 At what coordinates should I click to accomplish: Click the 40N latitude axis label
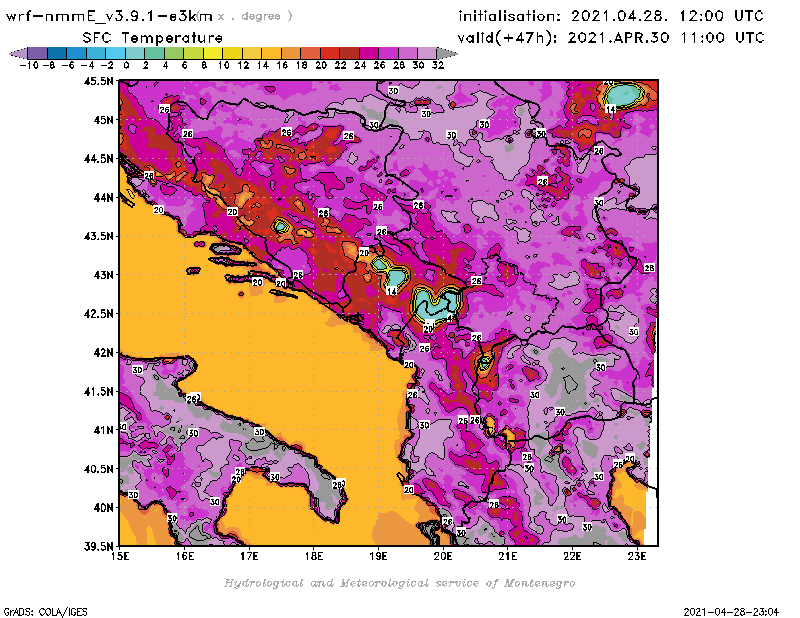(x=104, y=507)
